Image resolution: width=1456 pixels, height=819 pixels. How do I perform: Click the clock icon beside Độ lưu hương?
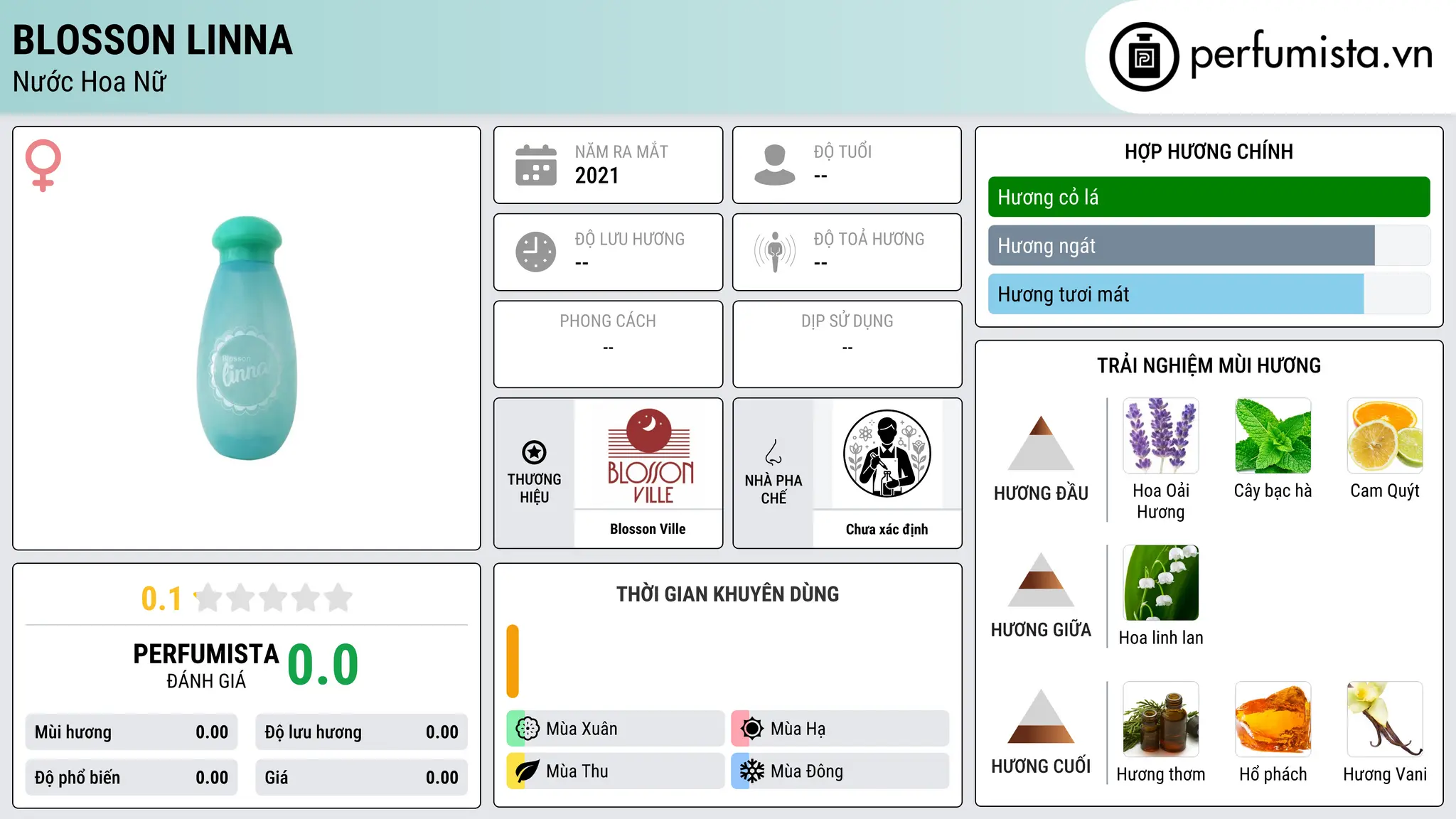(536, 252)
